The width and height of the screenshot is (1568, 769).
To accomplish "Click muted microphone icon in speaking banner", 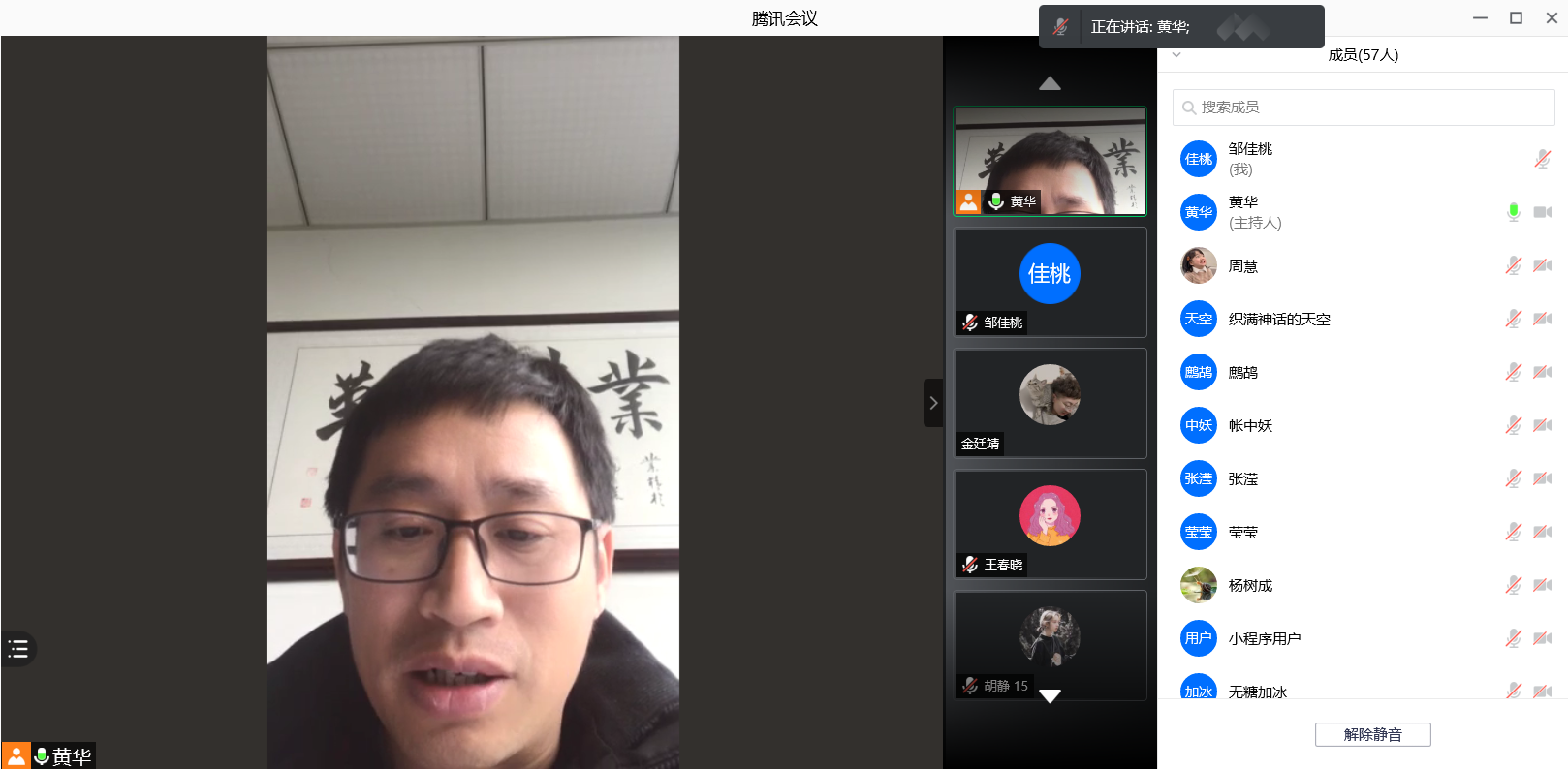I will tap(1061, 27).
